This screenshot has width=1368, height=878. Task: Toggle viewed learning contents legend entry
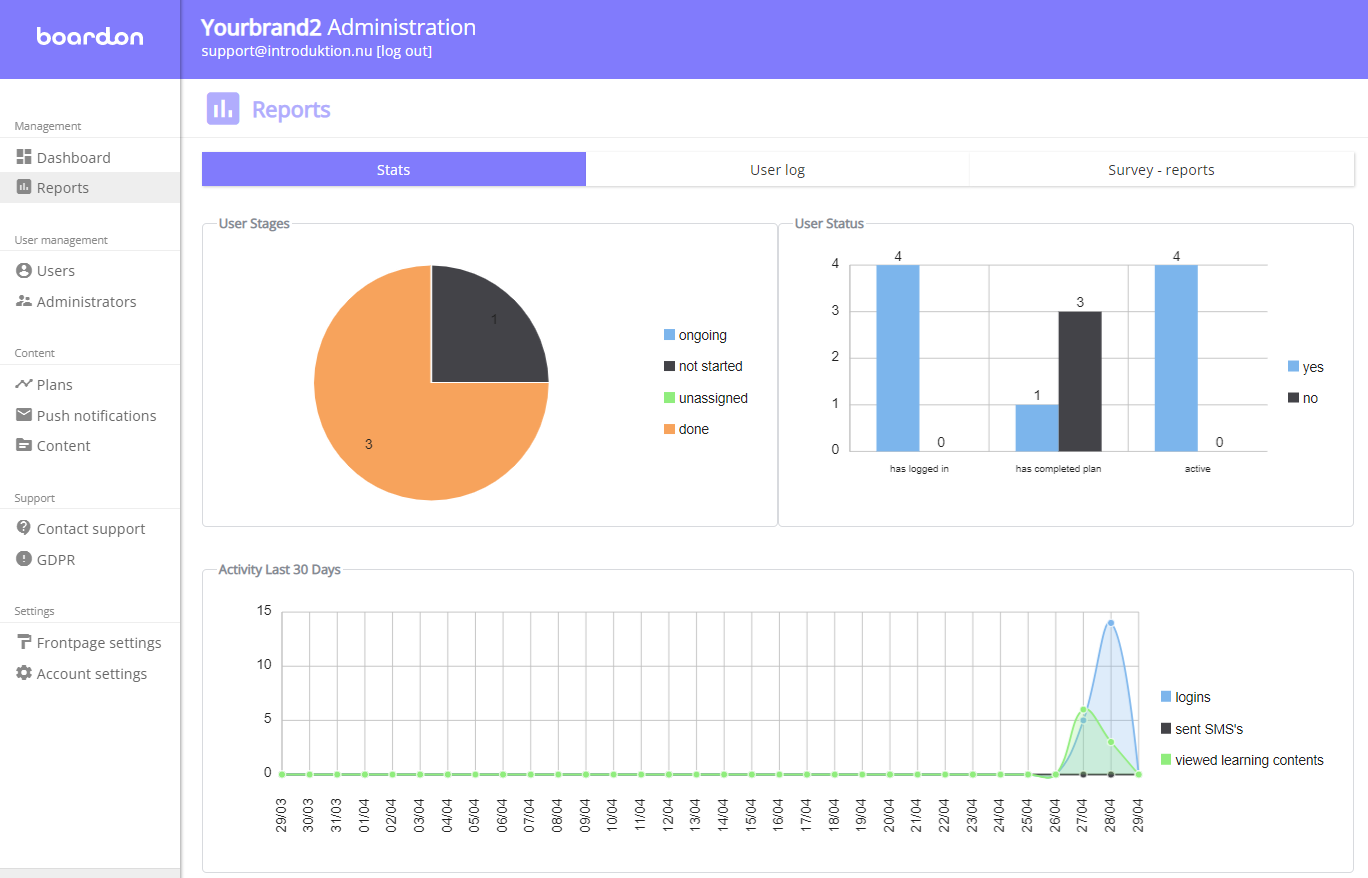pos(1243,760)
